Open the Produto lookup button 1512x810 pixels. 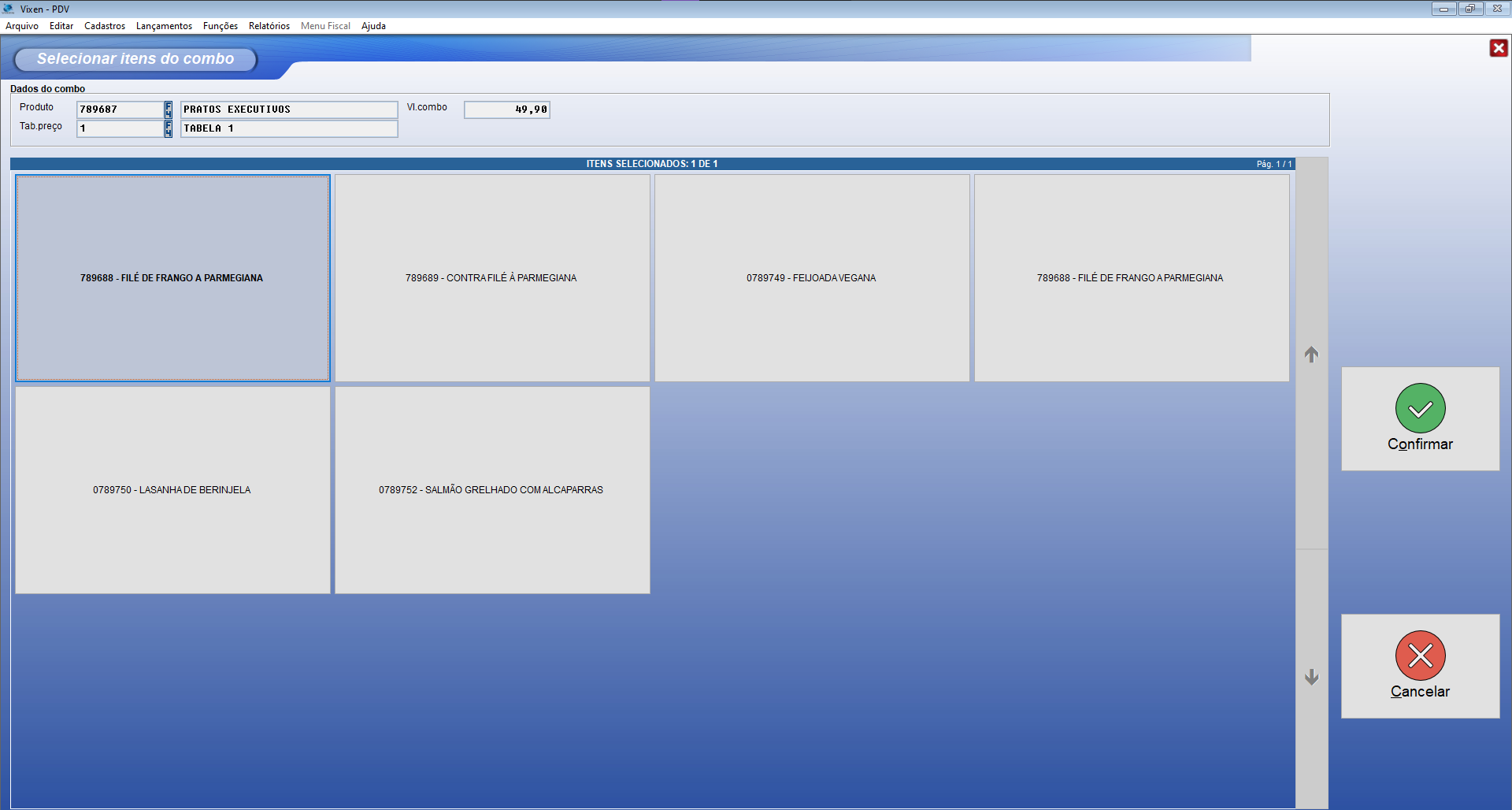pyautogui.click(x=168, y=110)
